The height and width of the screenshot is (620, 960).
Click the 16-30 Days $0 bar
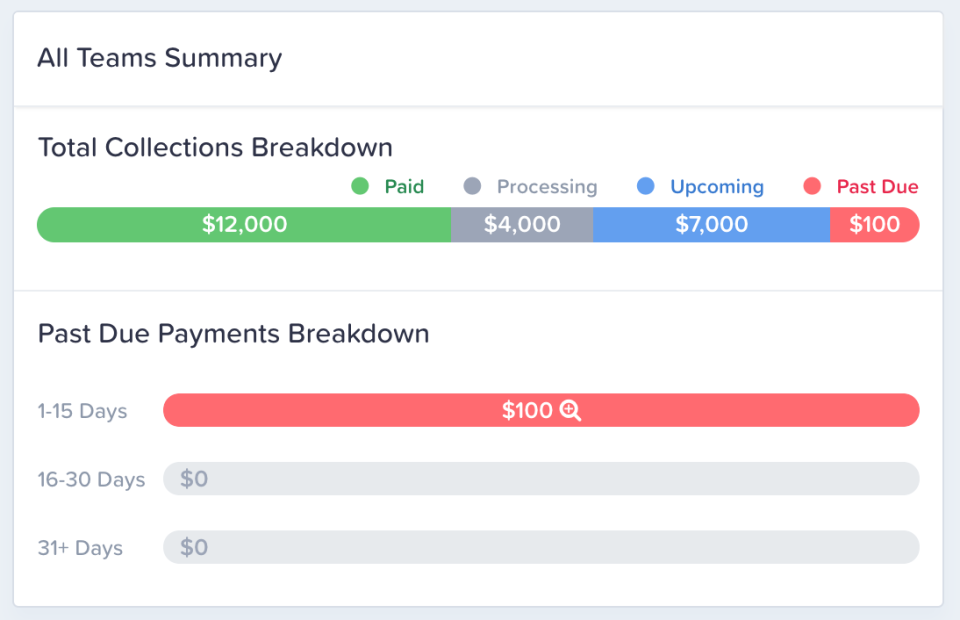(540, 479)
